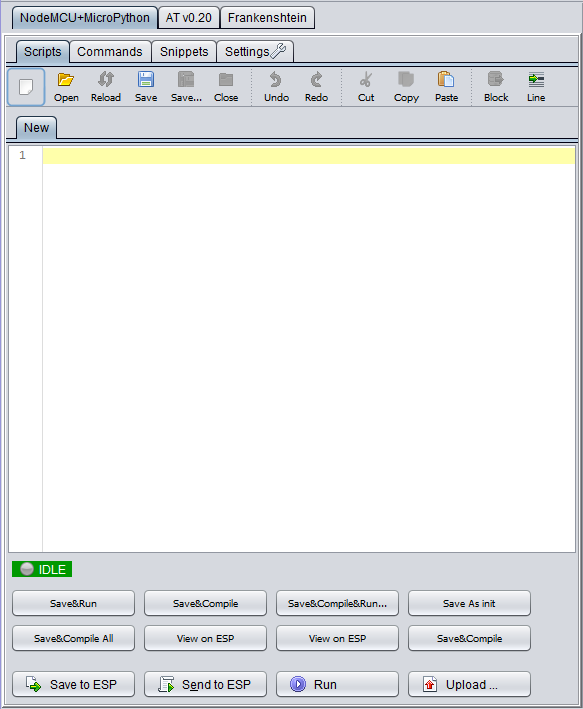Screen dimensions: 583x709
Task: Switch to the Commands tab
Action: pyautogui.click(x=110, y=52)
